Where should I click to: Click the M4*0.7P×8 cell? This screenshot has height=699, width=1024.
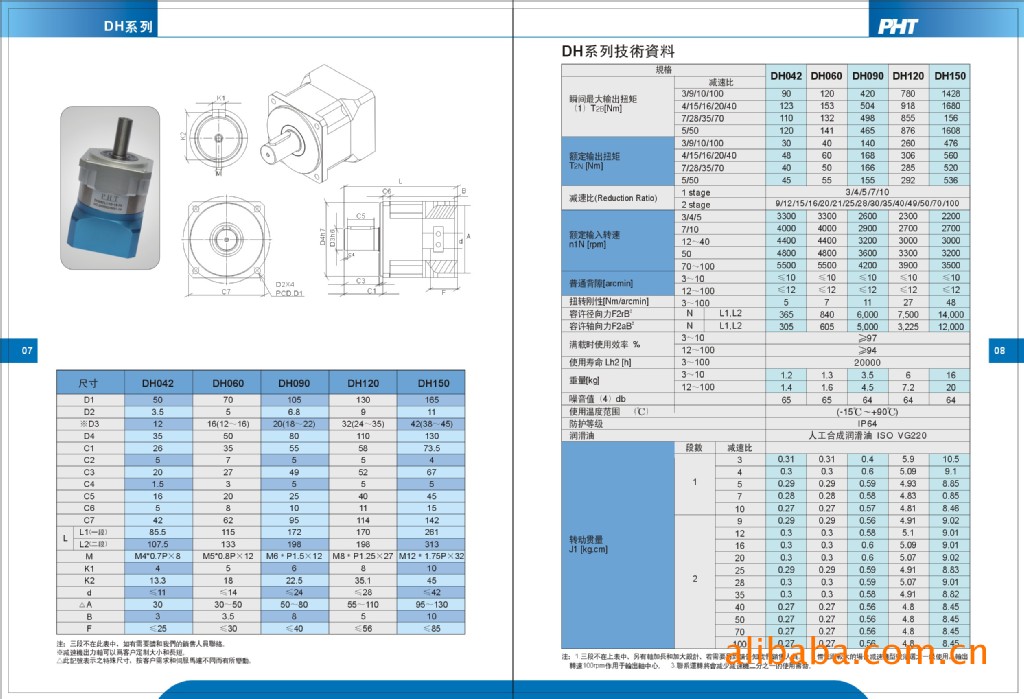[x=158, y=557]
